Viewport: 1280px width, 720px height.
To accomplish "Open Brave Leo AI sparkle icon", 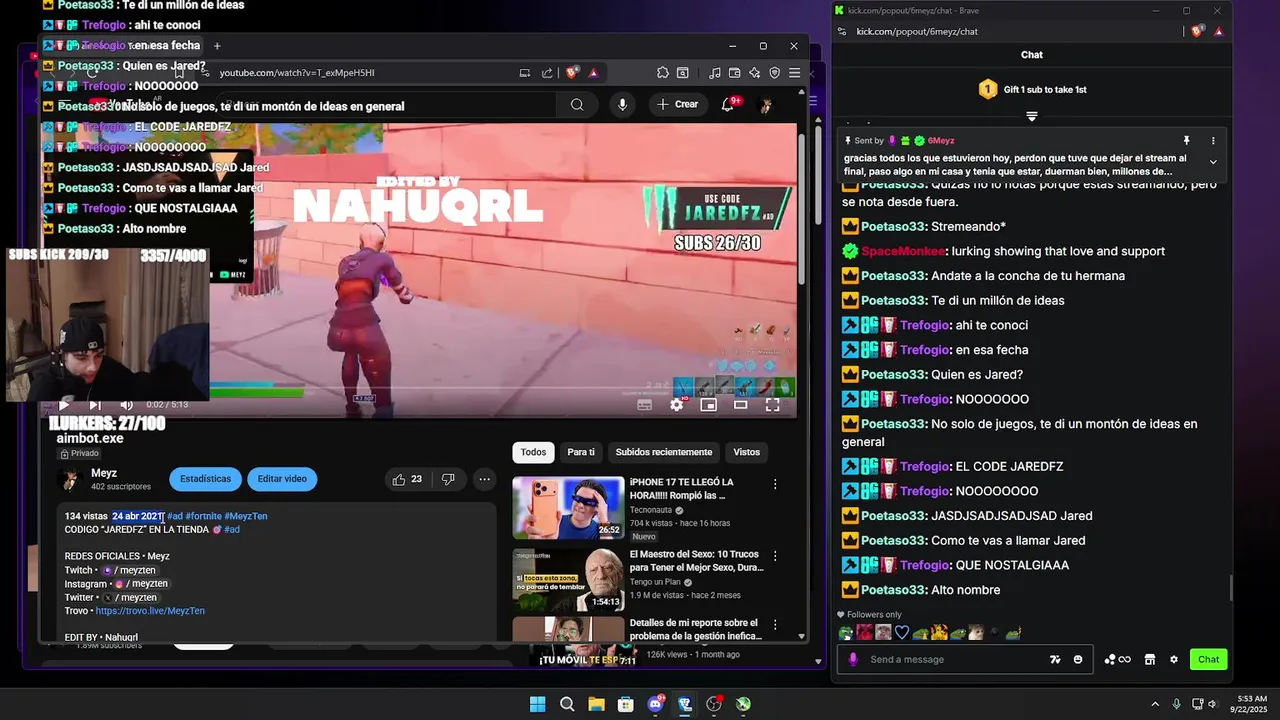I will tap(755, 73).
